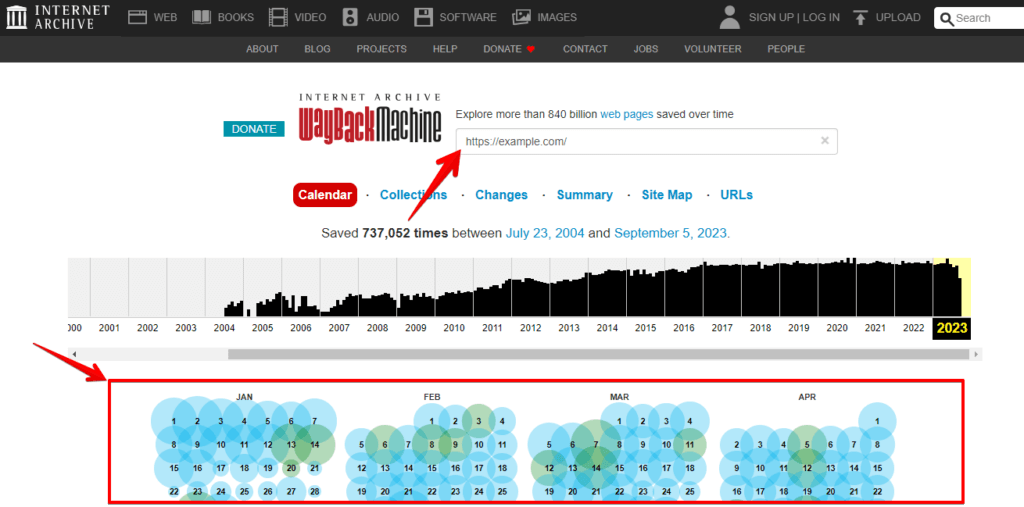Select the Calendar tab
Viewport: 1024px width, 507px height.
coord(325,195)
